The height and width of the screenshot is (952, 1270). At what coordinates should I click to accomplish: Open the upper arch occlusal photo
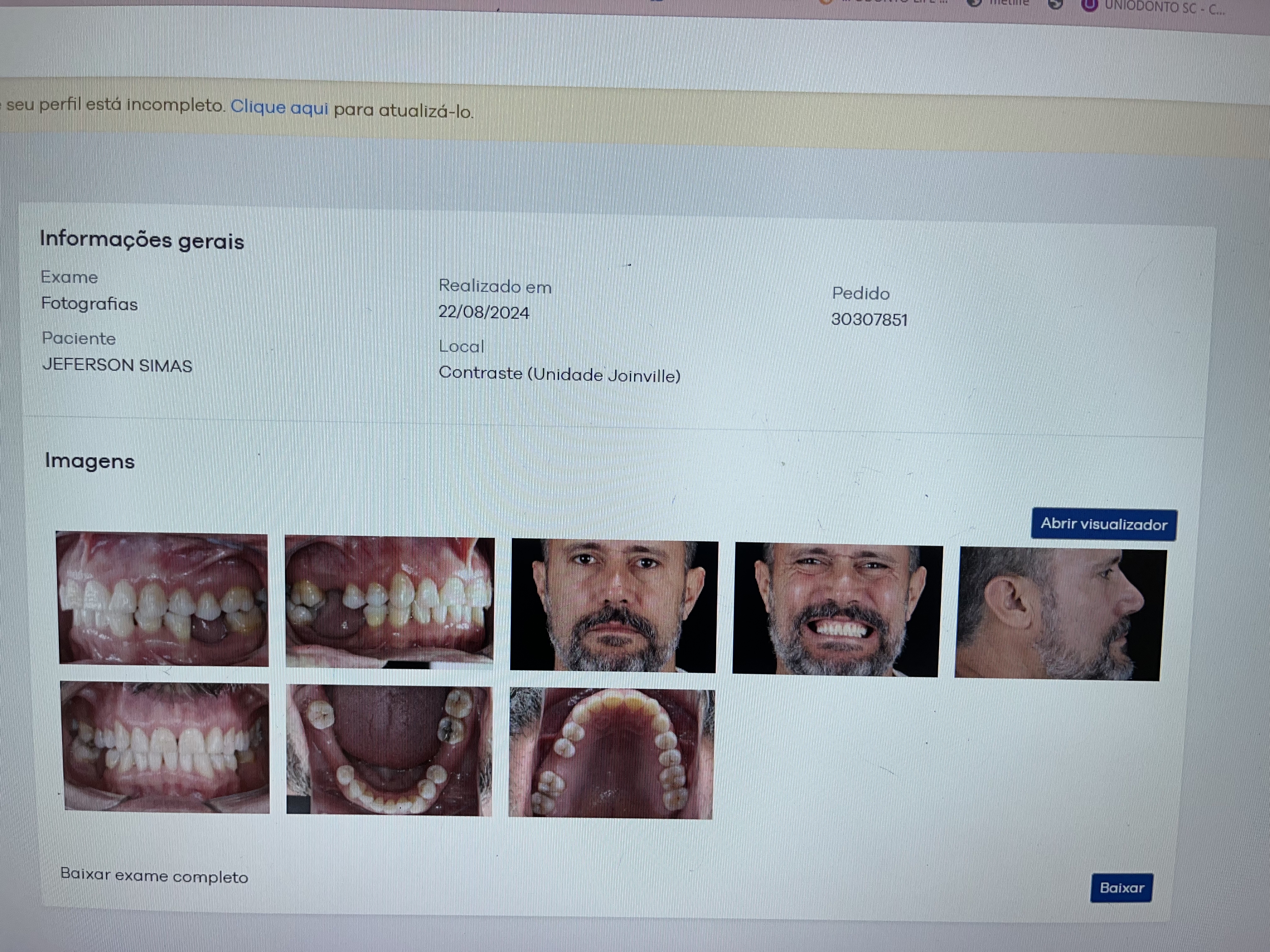(x=611, y=753)
